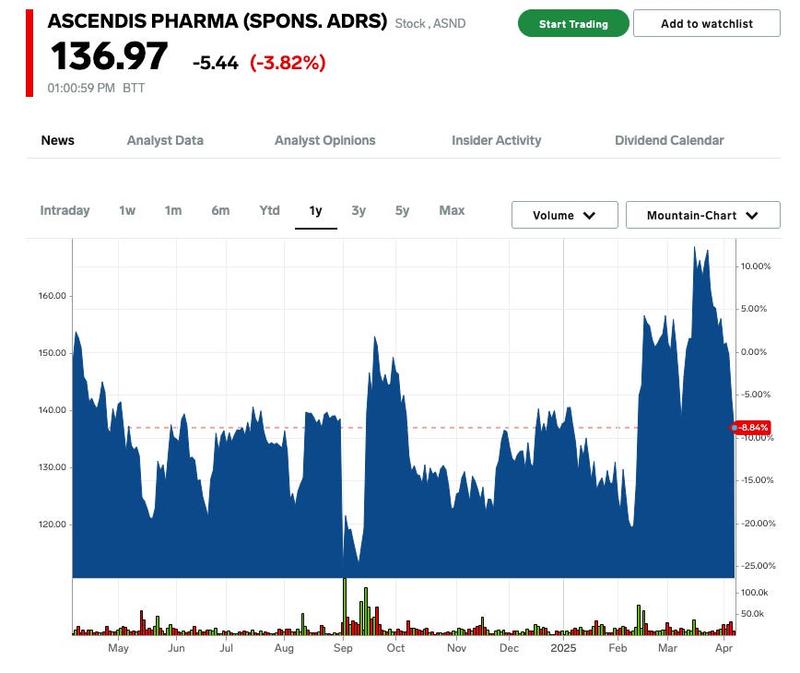
Task: Open the News tab
Action: [x=58, y=140]
